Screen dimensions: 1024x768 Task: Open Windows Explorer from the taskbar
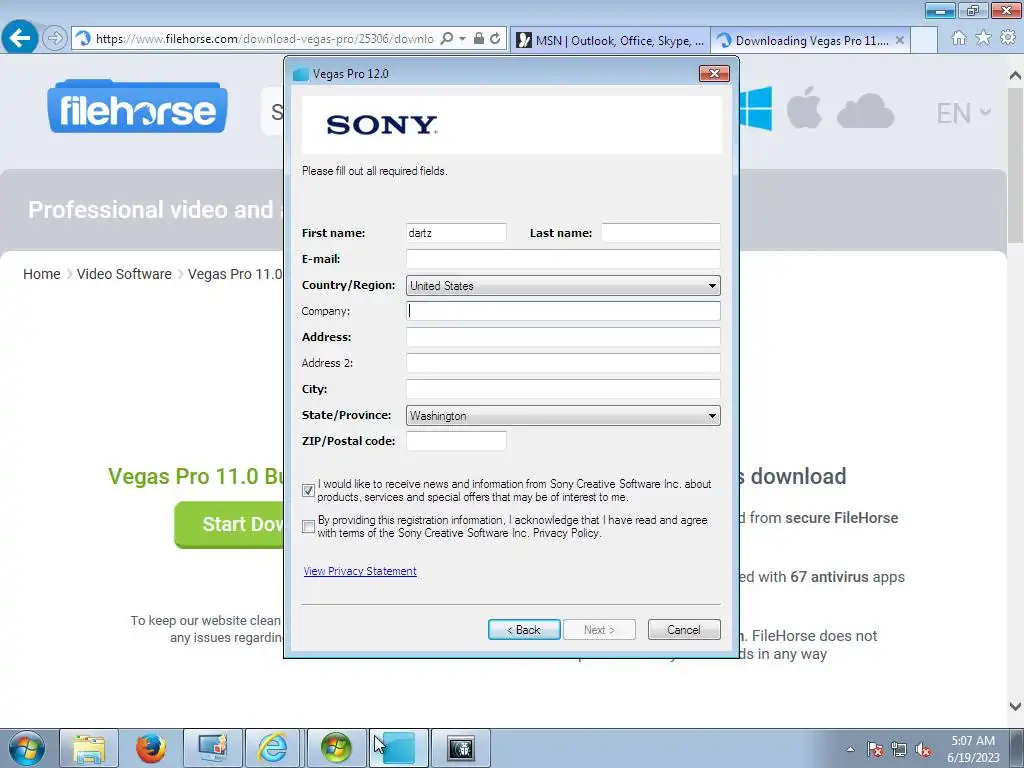89,748
